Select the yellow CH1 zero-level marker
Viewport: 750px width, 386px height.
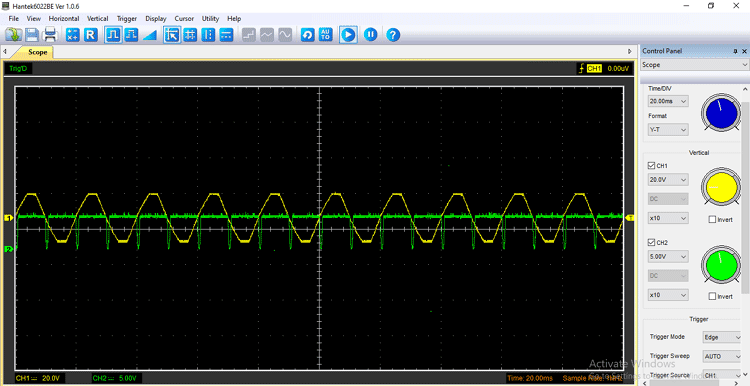[x=8, y=218]
